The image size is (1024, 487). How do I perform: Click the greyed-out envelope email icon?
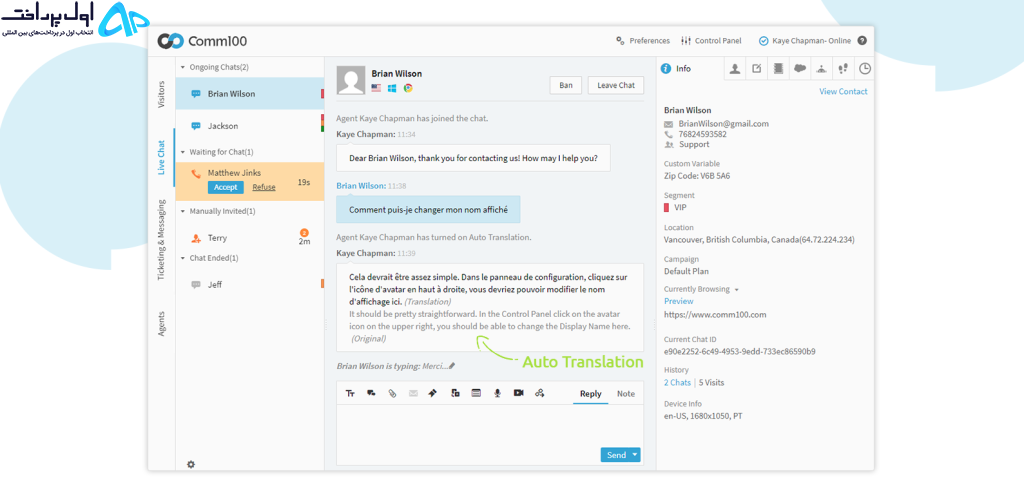tap(413, 394)
